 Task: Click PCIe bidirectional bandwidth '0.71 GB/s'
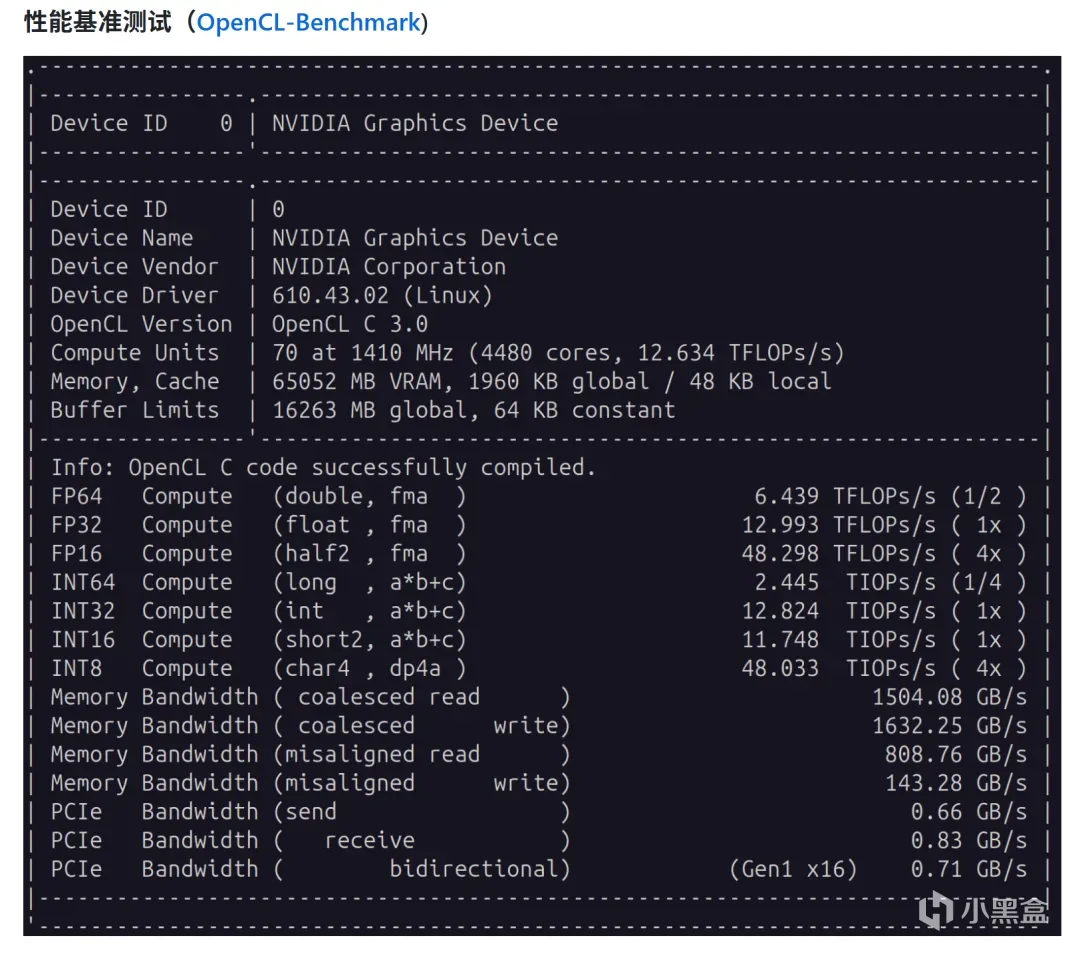tap(969, 869)
